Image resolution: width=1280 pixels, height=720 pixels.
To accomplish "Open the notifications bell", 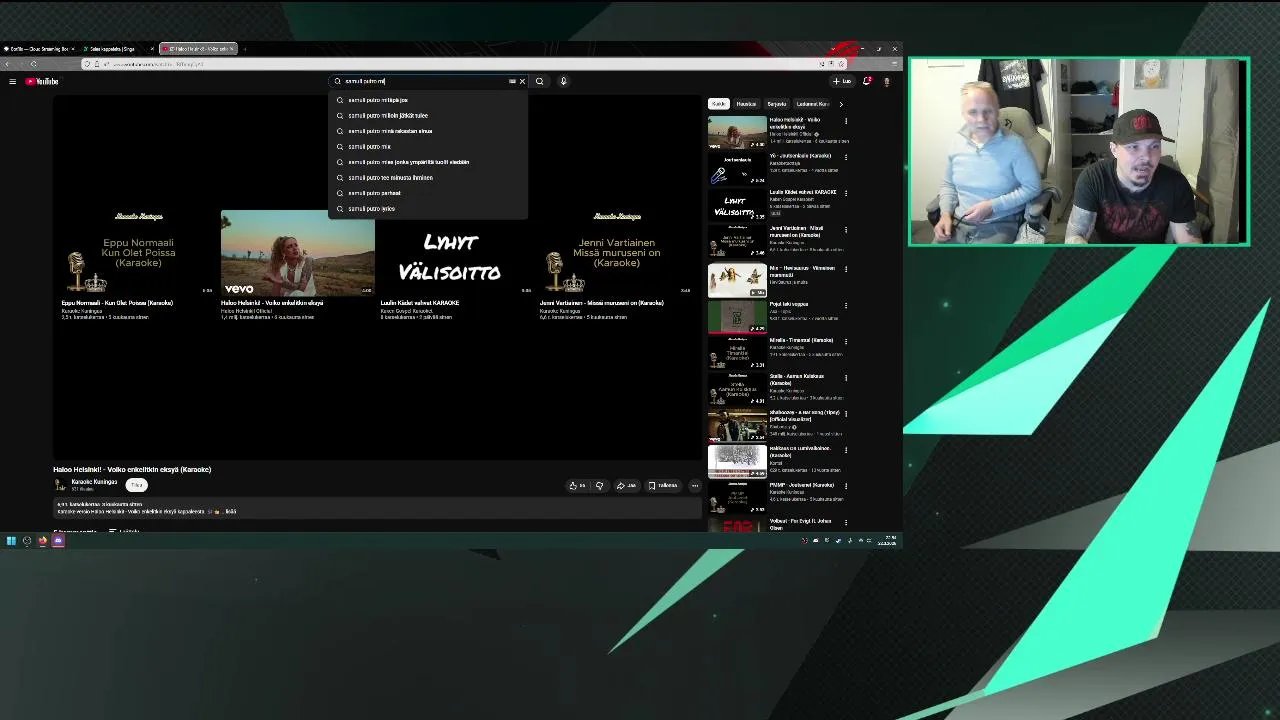I will 867,81.
